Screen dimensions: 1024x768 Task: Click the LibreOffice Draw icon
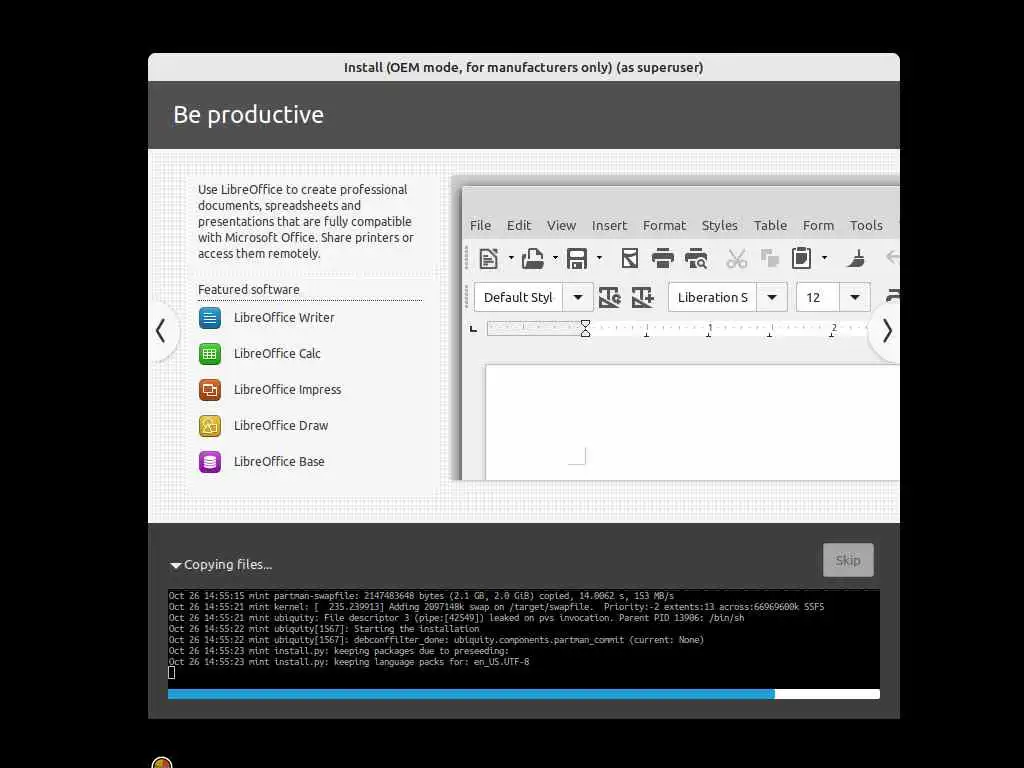coord(210,426)
